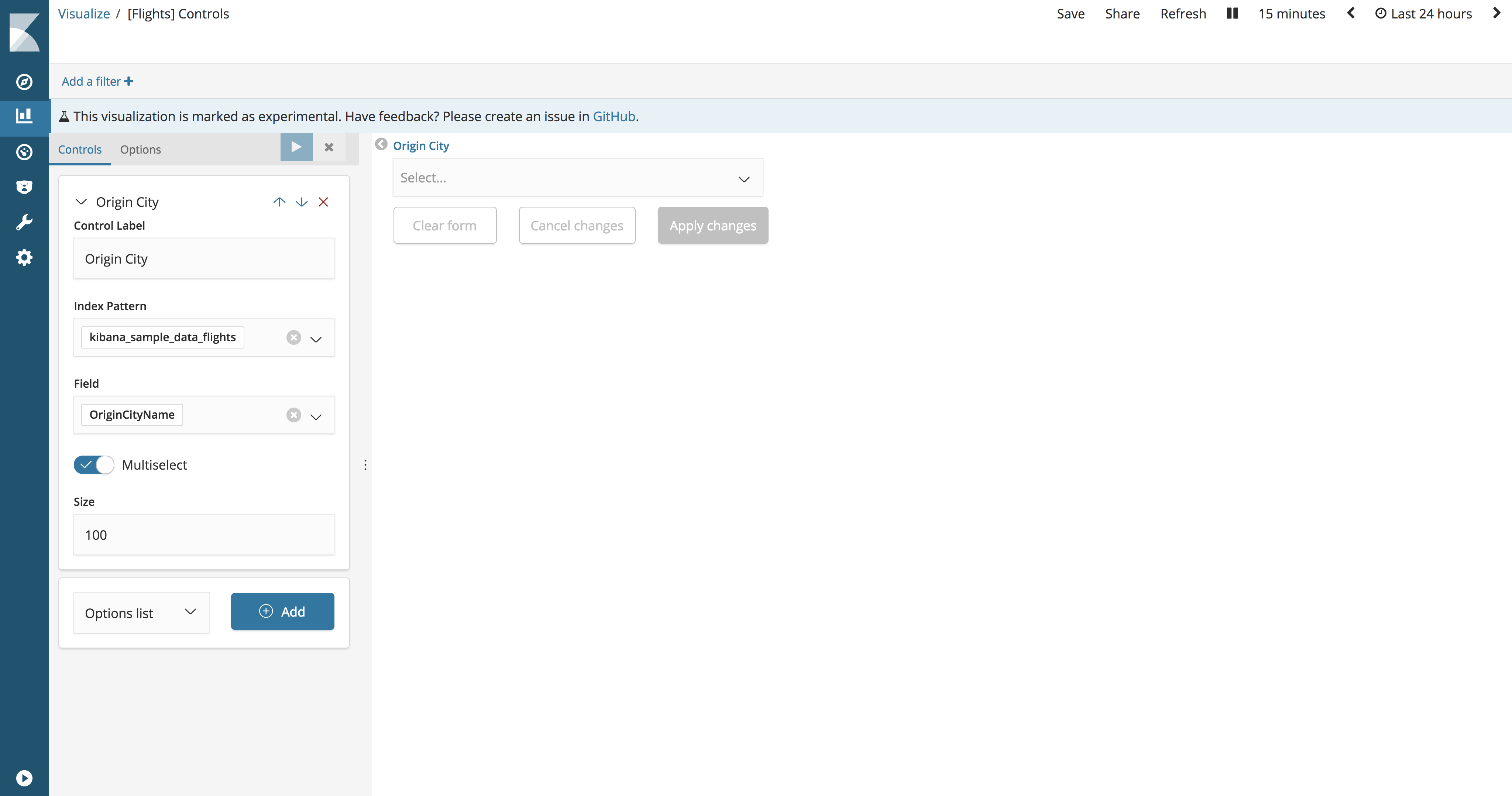Clear OriginCityName field with the x icon
The height and width of the screenshot is (796, 1512).
click(293, 415)
